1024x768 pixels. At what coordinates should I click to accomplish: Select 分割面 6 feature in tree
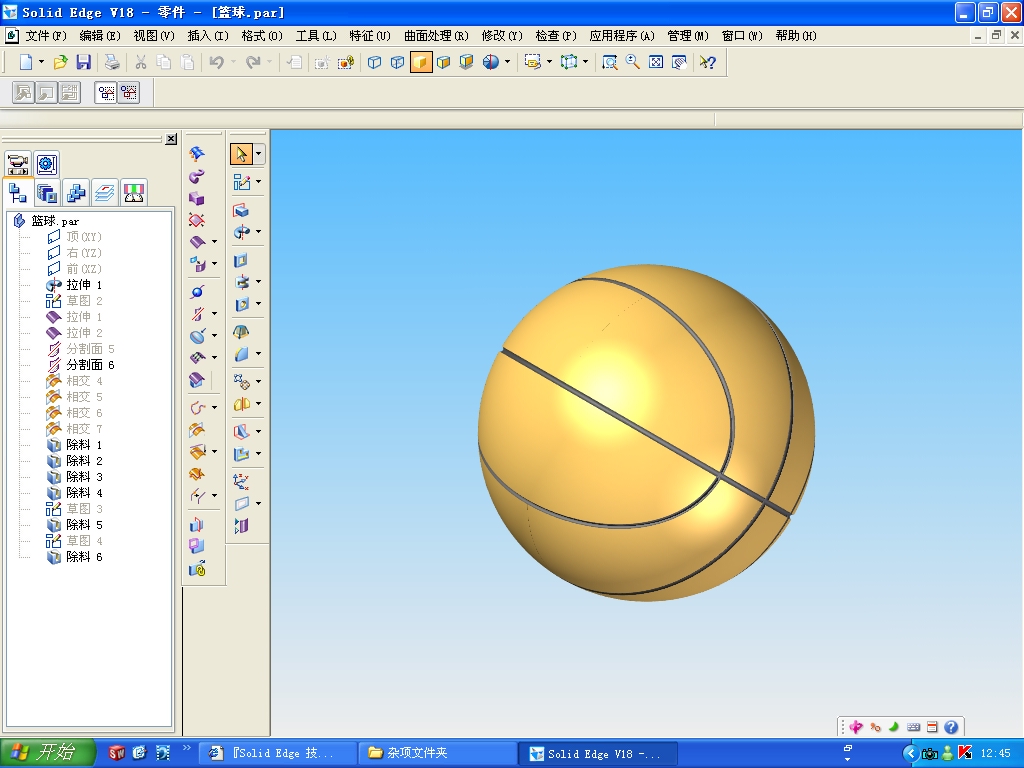tap(90, 365)
